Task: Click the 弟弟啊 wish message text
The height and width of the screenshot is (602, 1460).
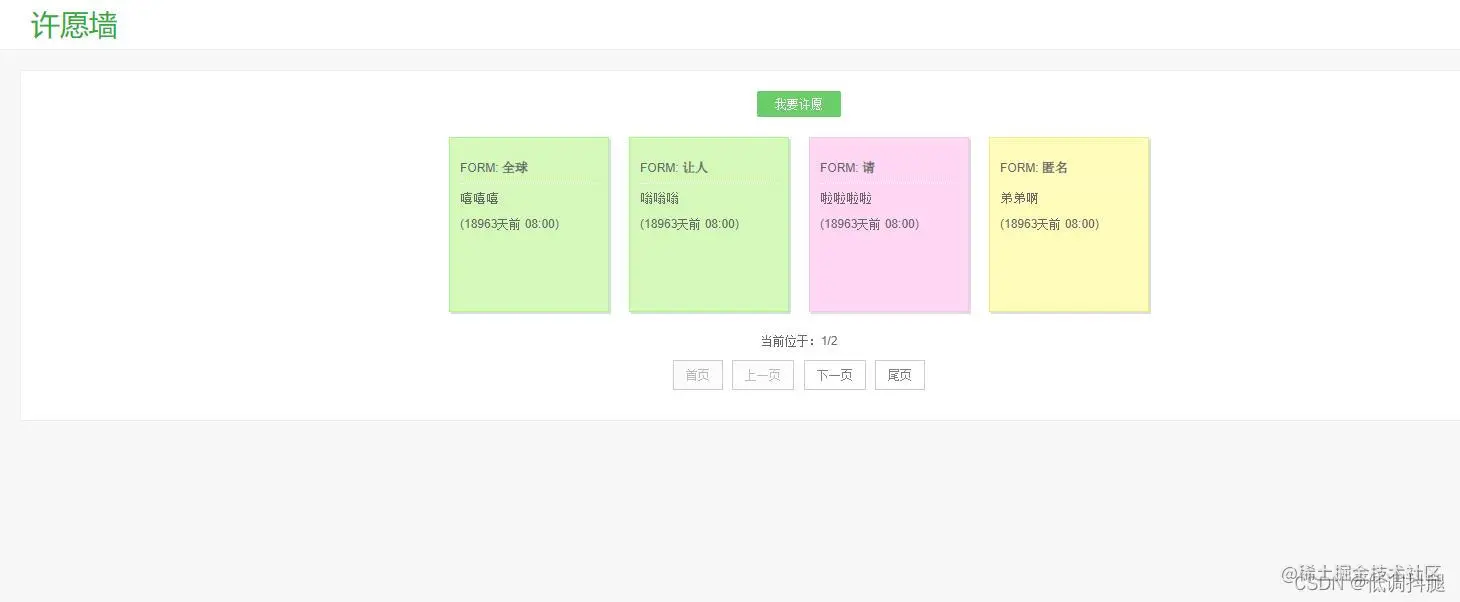Action: tap(1018, 197)
